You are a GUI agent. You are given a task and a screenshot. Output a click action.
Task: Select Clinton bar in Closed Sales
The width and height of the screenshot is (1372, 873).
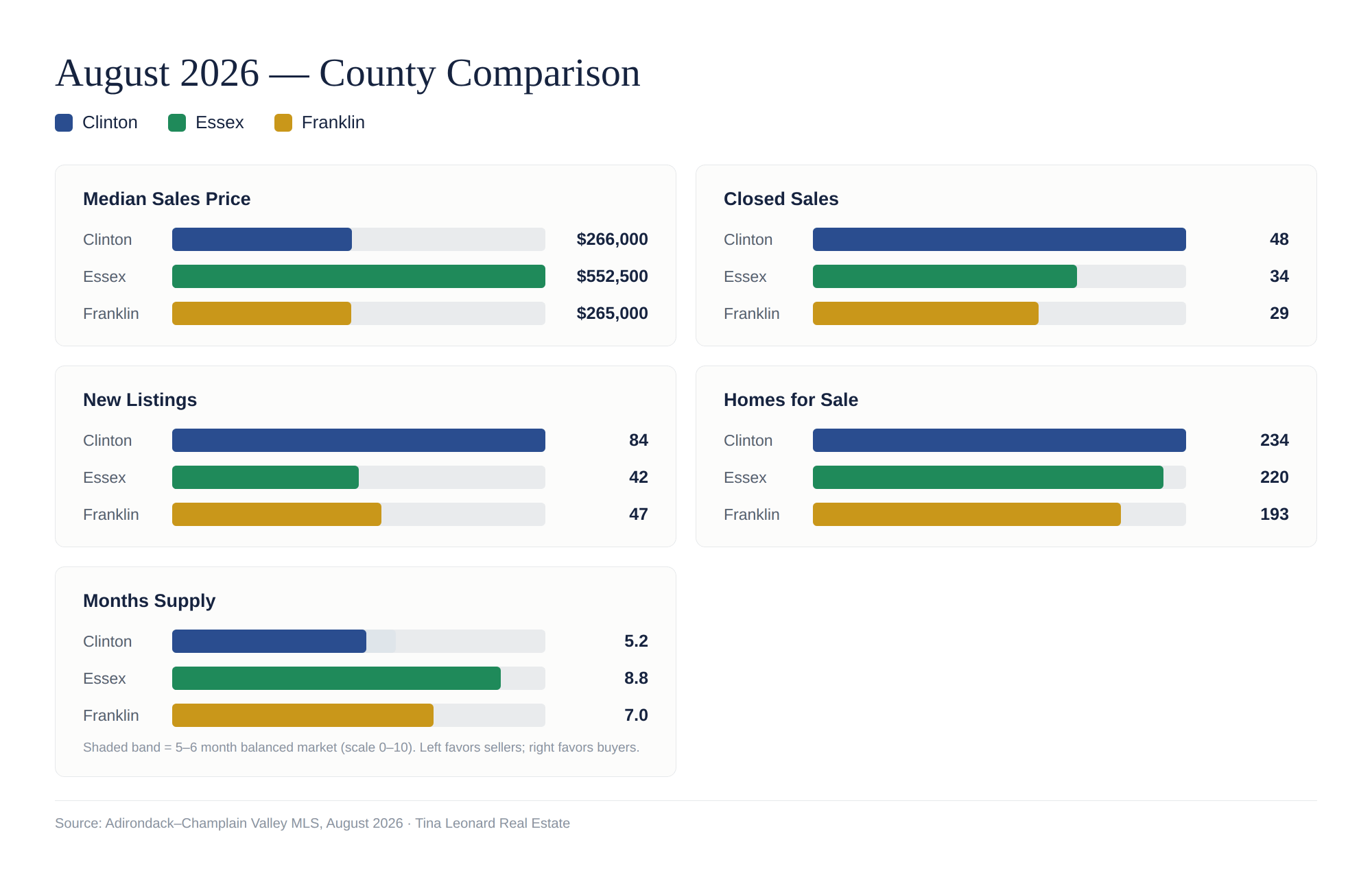point(1000,239)
